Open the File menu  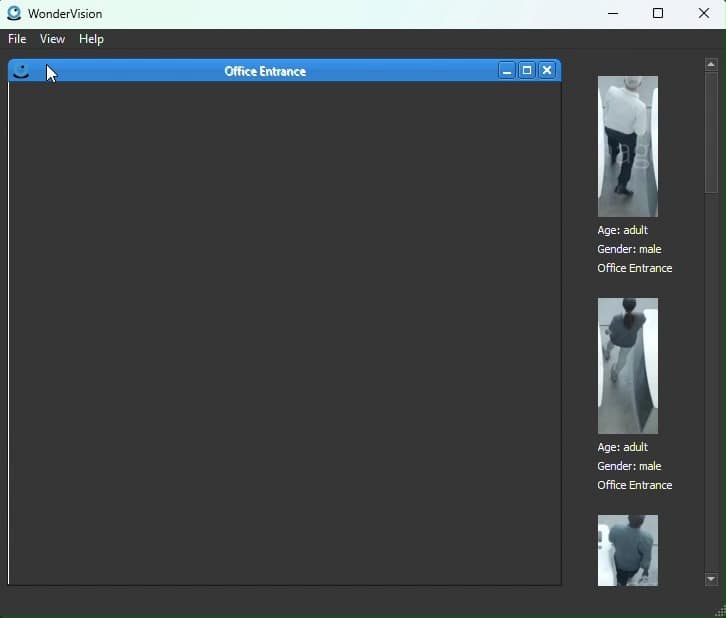pos(17,39)
